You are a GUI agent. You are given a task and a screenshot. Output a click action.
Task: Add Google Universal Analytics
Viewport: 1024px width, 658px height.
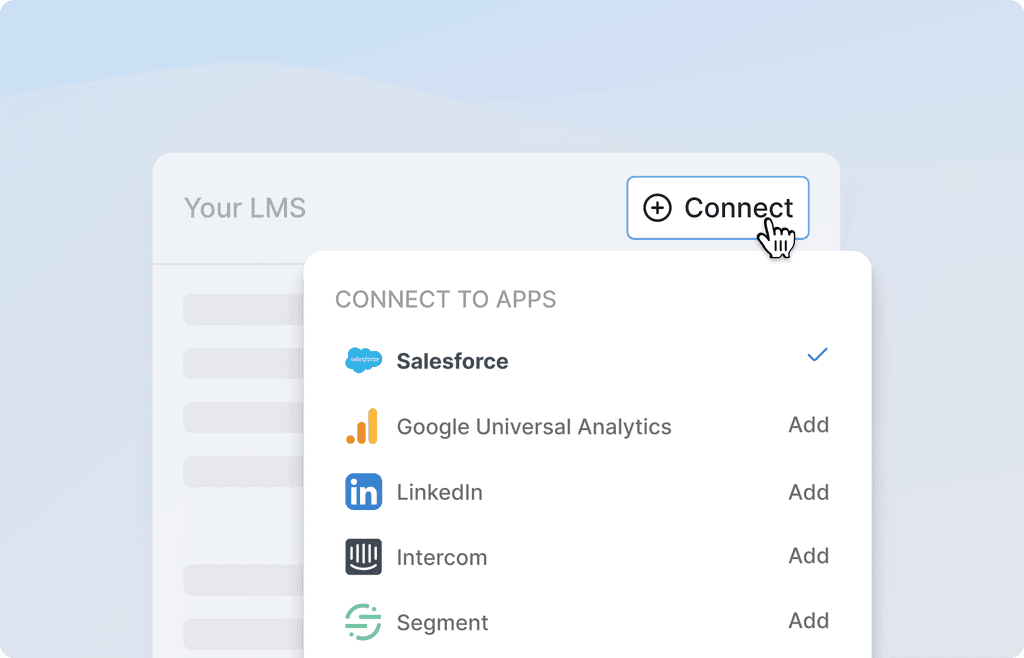pos(808,426)
